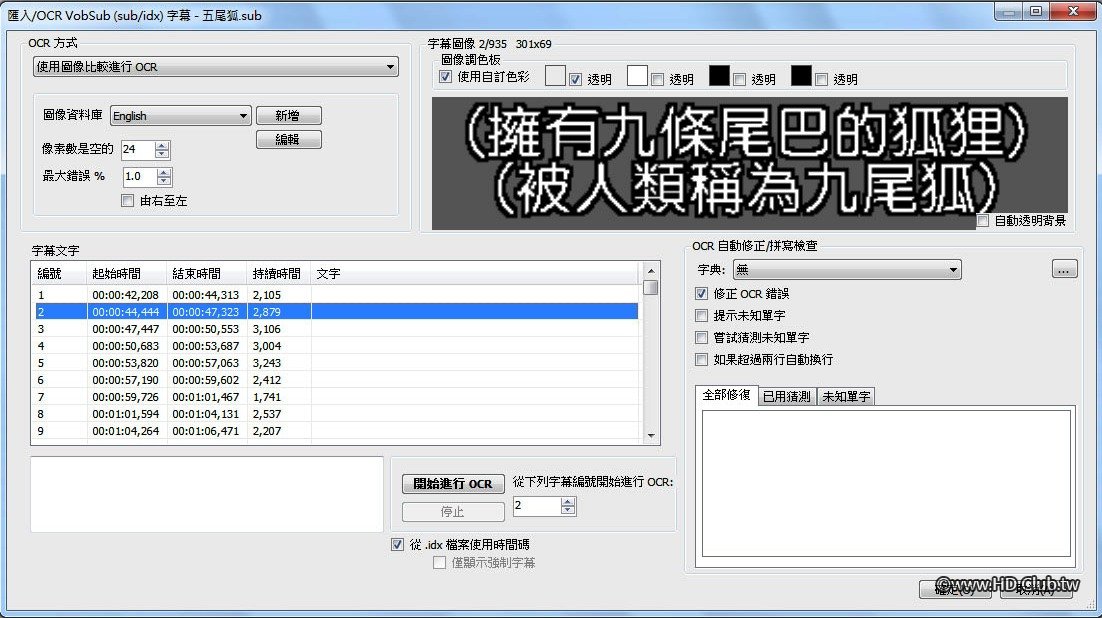Click the 新增 button
This screenshot has height=618, width=1102.
[x=288, y=115]
